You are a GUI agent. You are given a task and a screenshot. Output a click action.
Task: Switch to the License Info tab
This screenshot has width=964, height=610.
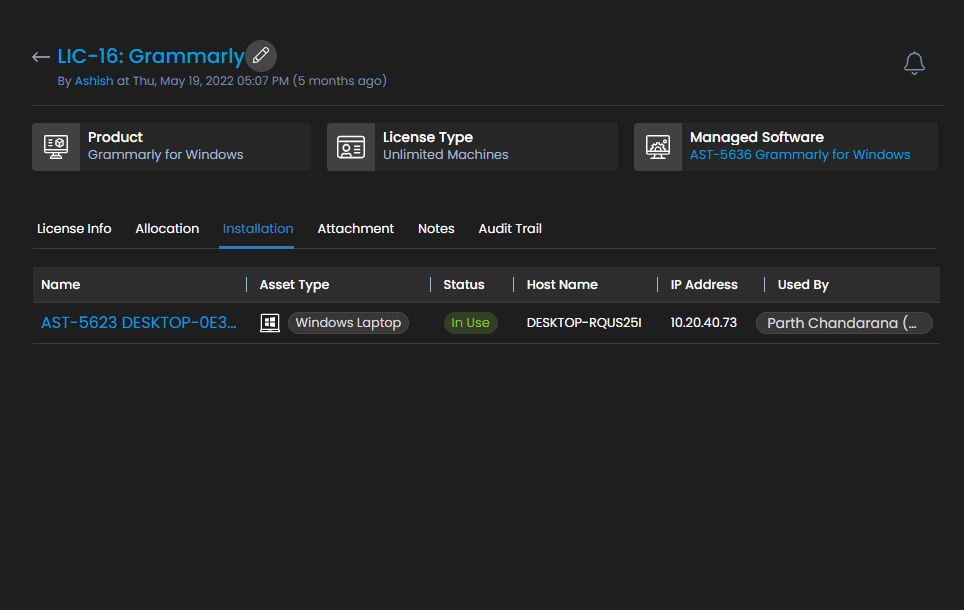[x=74, y=229]
